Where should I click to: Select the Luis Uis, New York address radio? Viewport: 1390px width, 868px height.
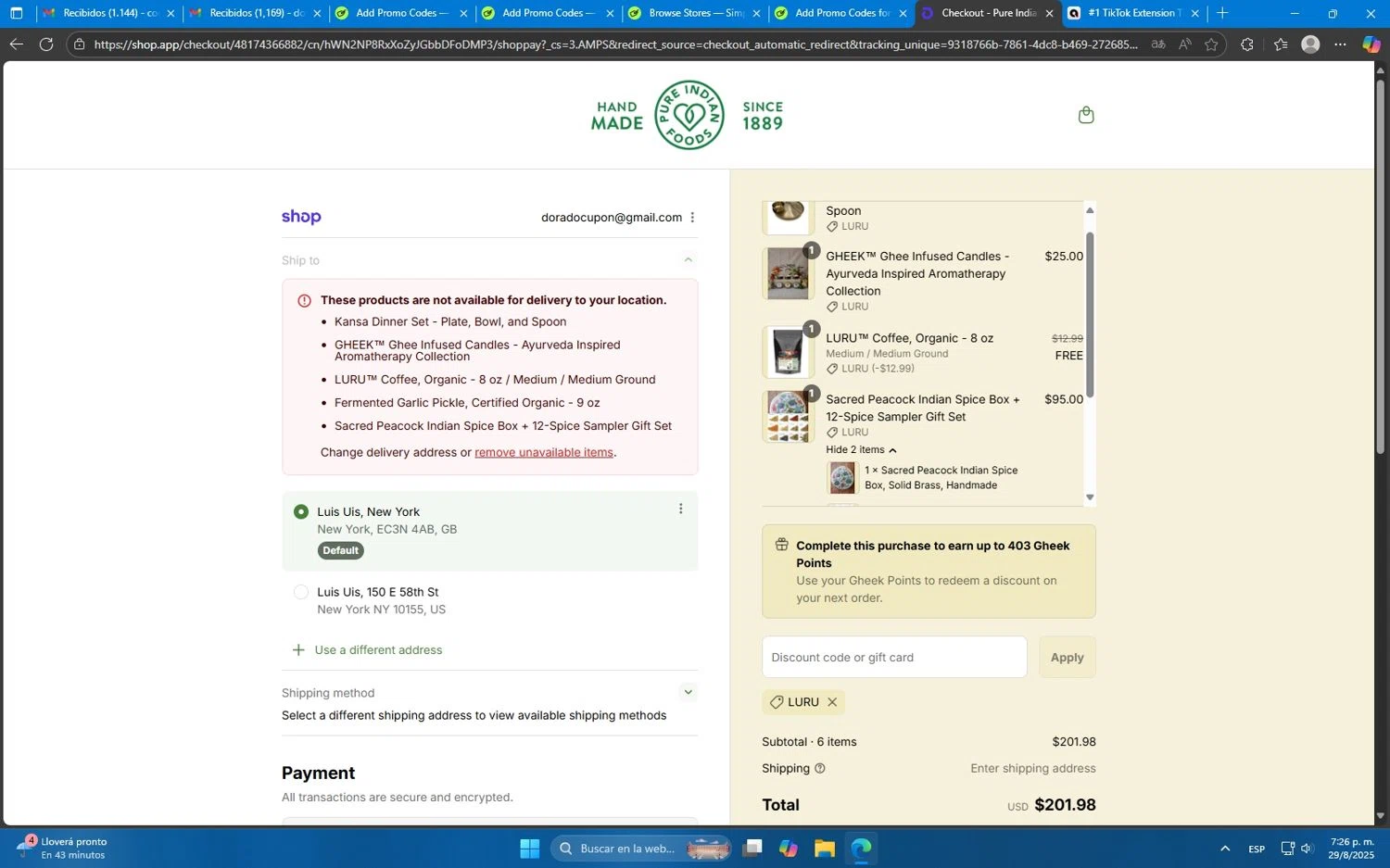tap(301, 511)
